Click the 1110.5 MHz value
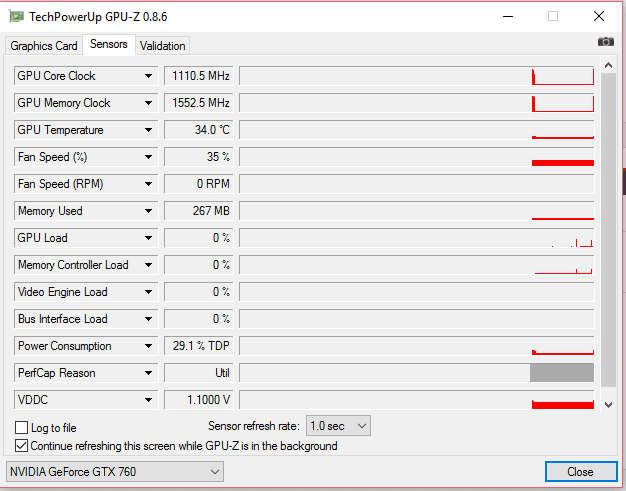626x491 pixels. [x=198, y=76]
